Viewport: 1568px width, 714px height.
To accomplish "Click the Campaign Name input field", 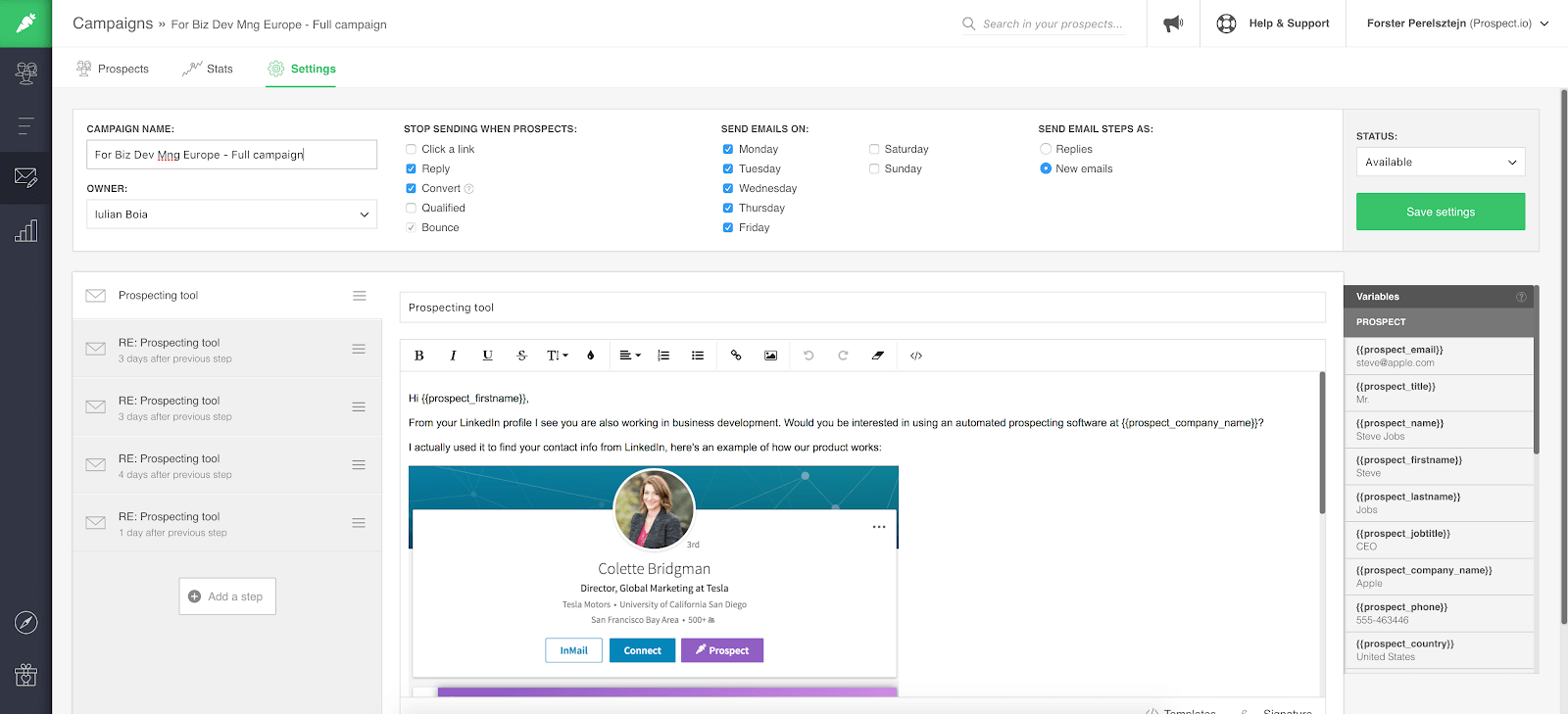I will point(231,155).
